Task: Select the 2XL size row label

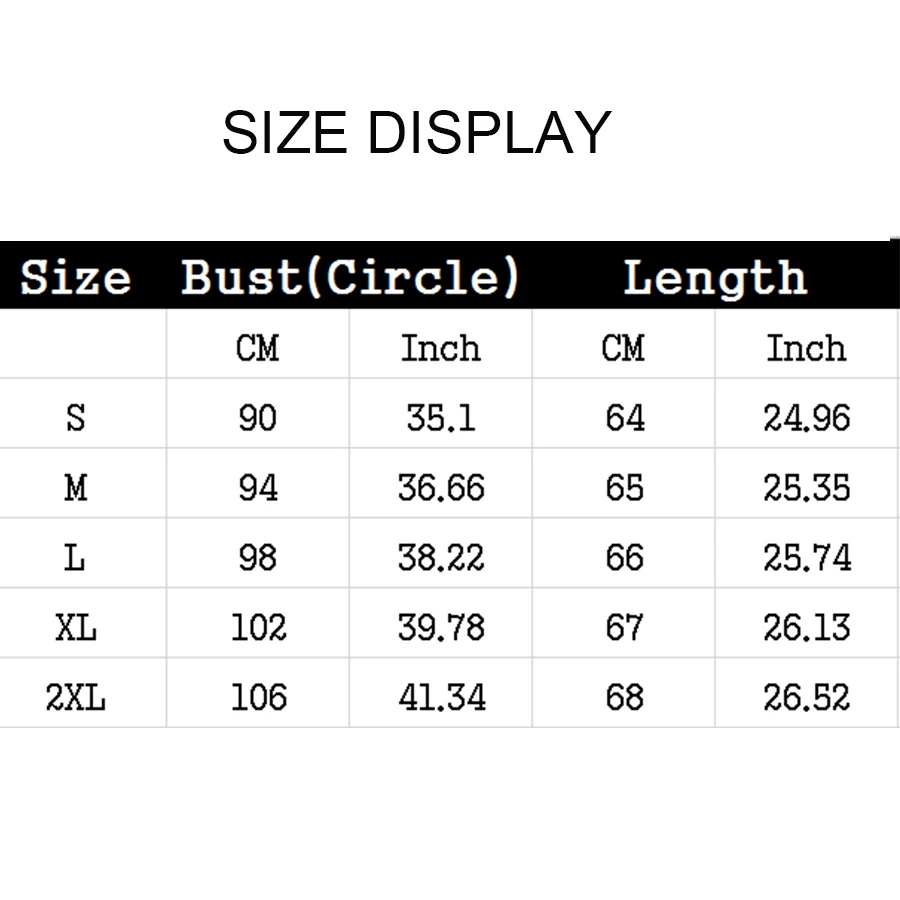Action: (x=76, y=697)
